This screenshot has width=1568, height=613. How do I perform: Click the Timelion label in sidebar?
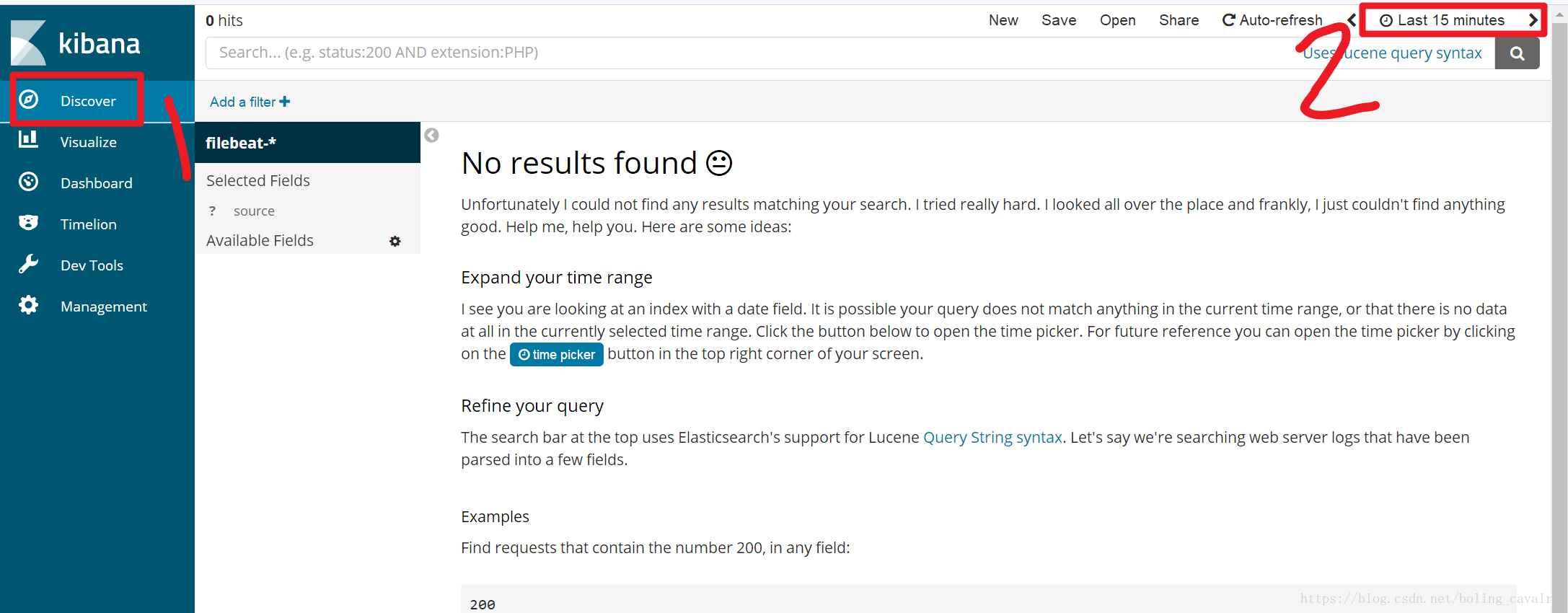pyautogui.click(x=88, y=224)
